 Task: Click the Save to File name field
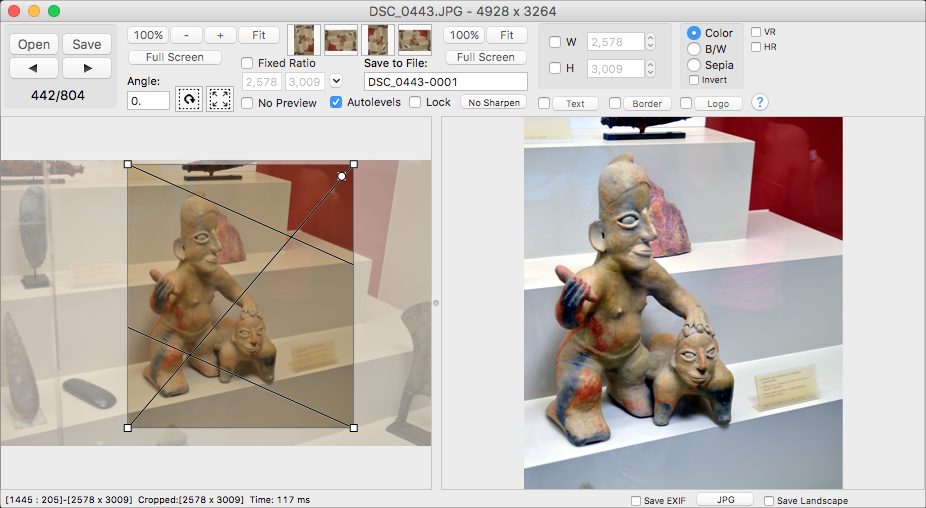click(x=445, y=82)
